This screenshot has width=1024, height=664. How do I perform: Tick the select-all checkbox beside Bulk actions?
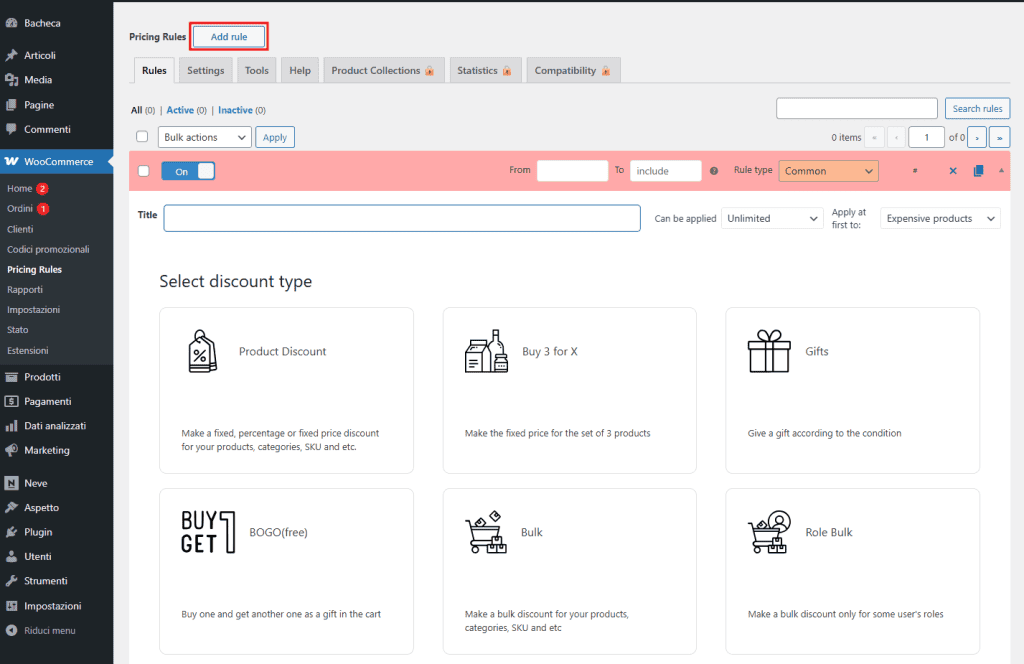click(x=142, y=136)
